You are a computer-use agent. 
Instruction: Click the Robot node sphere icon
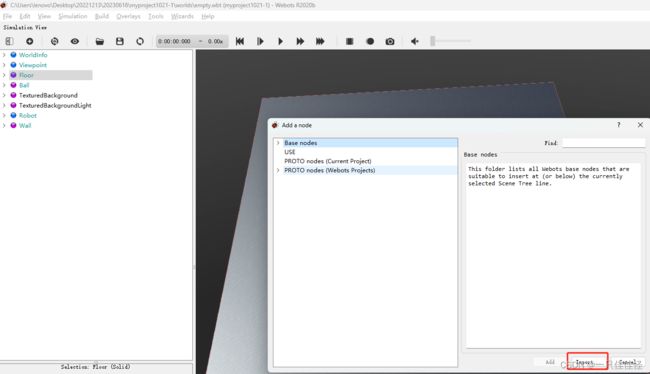click(x=13, y=115)
